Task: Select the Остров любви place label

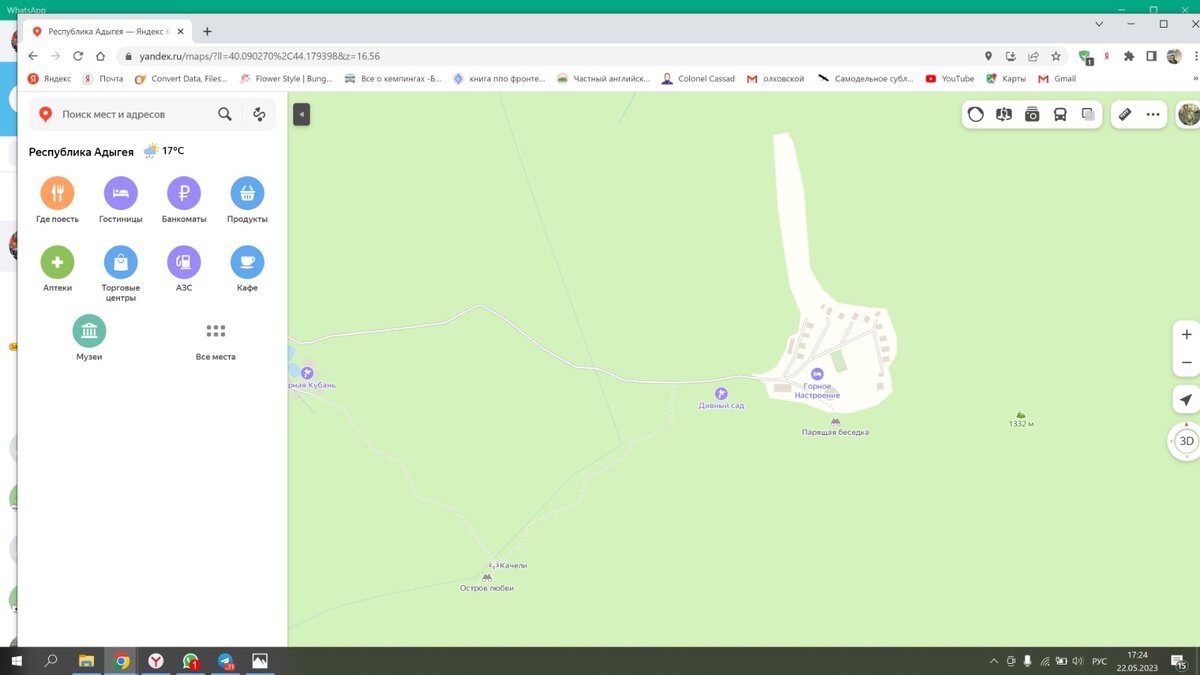Action: coord(486,588)
